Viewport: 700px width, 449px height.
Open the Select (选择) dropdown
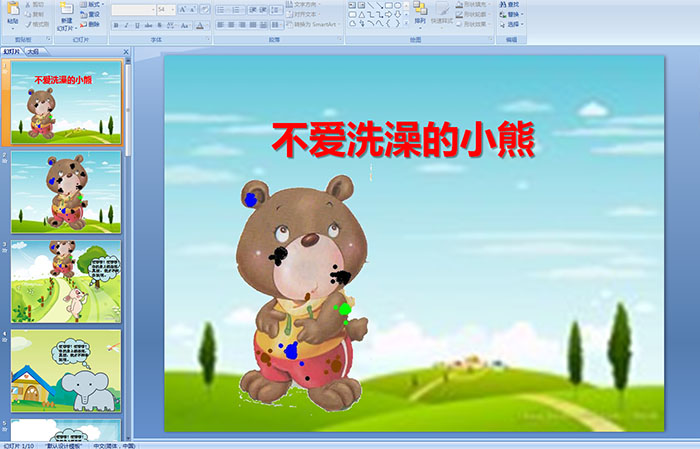tap(512, 24)
